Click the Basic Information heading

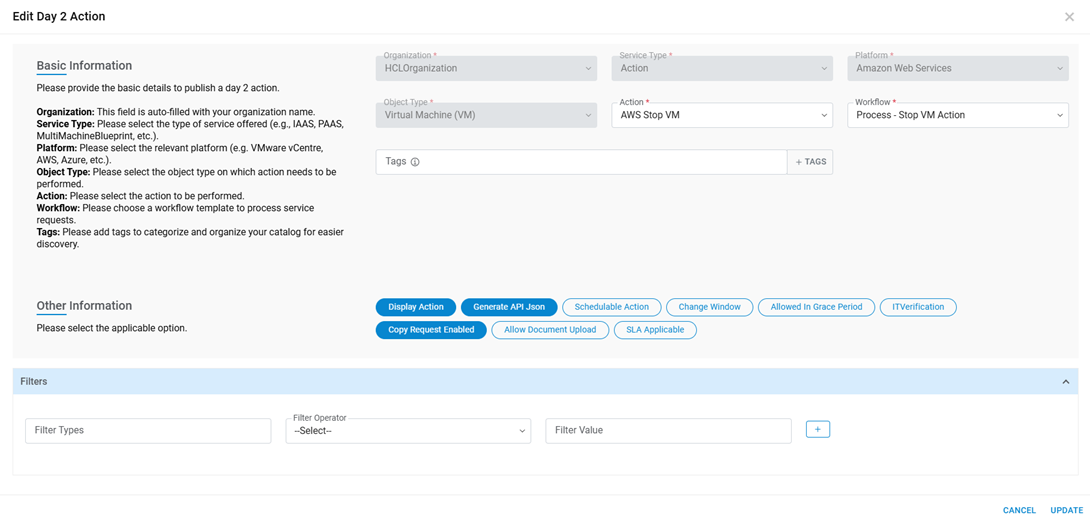(84, 65)
